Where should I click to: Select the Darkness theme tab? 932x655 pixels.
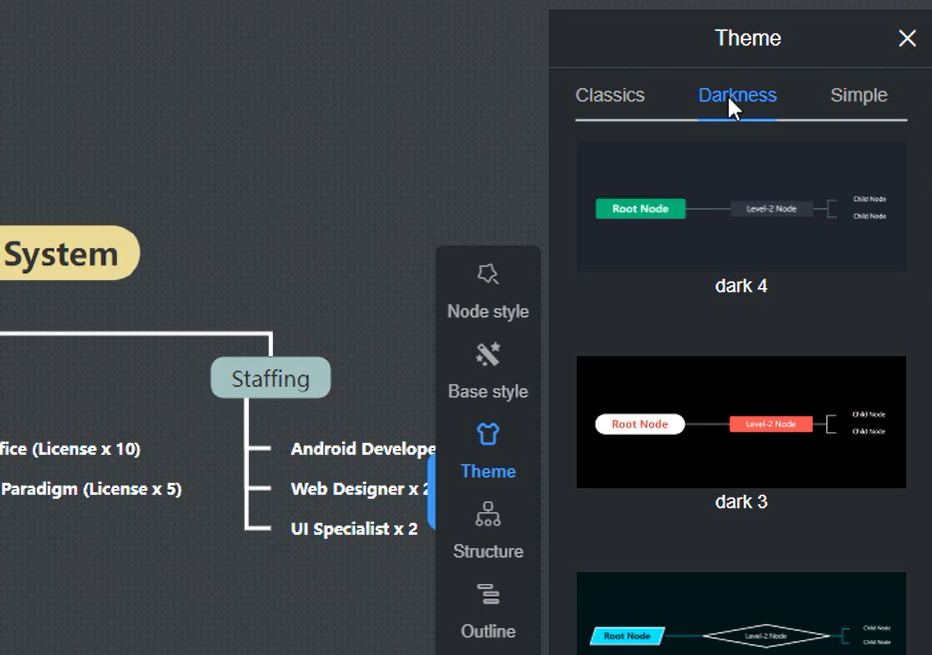(737, 95)
